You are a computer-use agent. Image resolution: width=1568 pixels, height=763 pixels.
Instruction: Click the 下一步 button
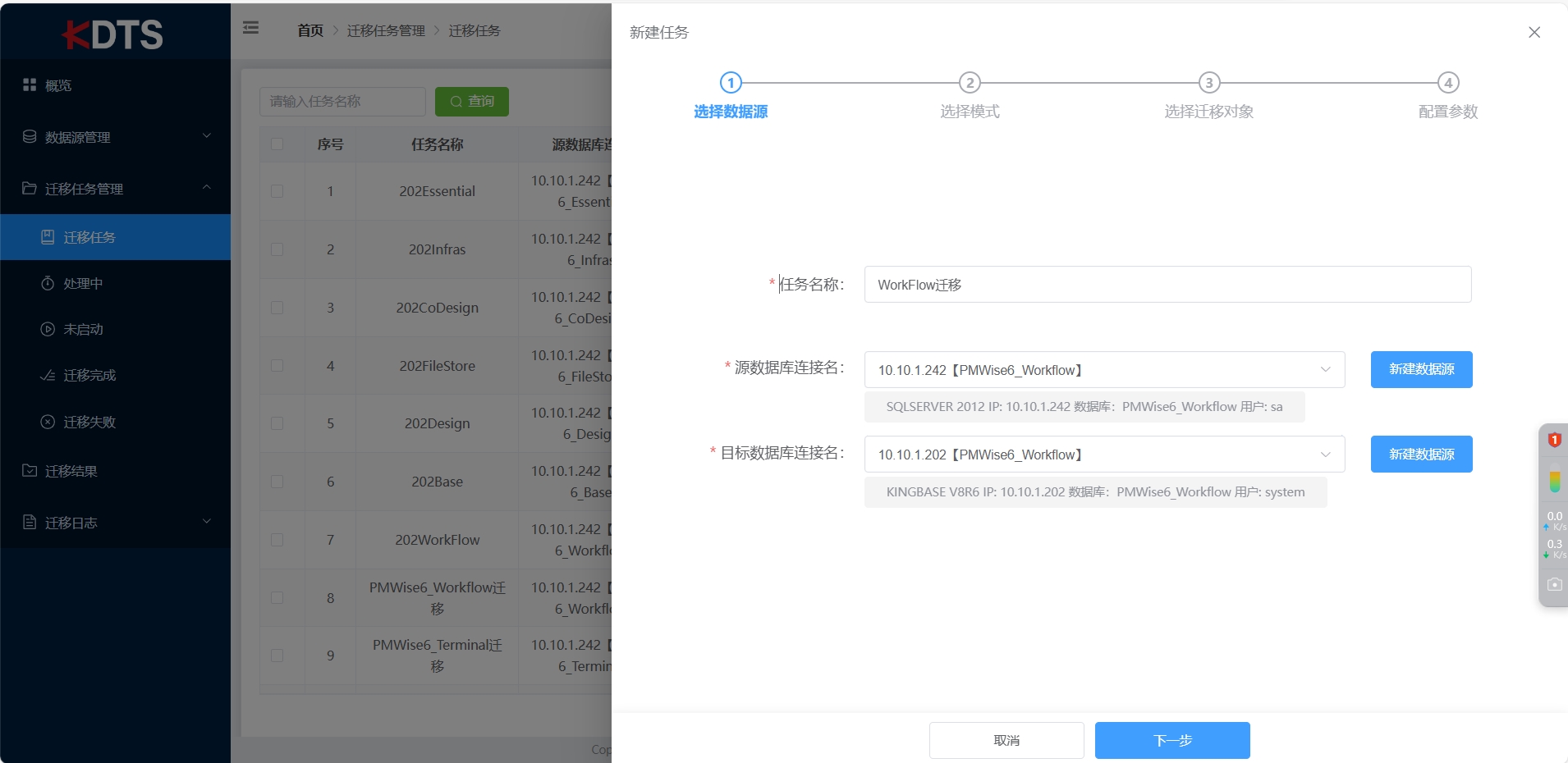pos(1172,740)
